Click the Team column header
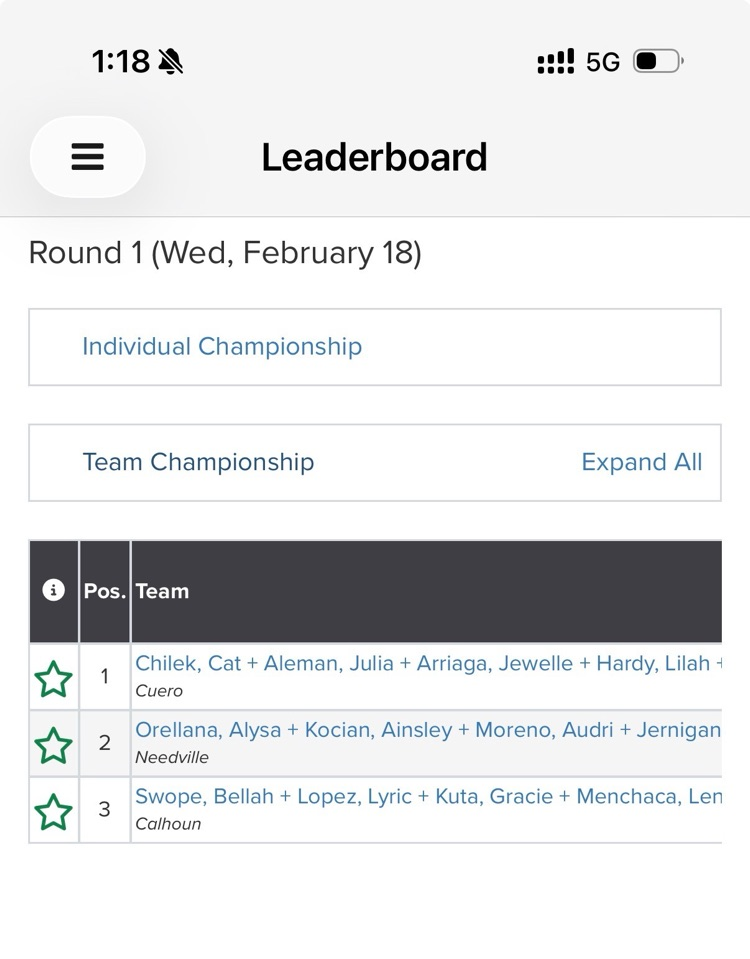The image size is (750, 959). tap(162, 591)
